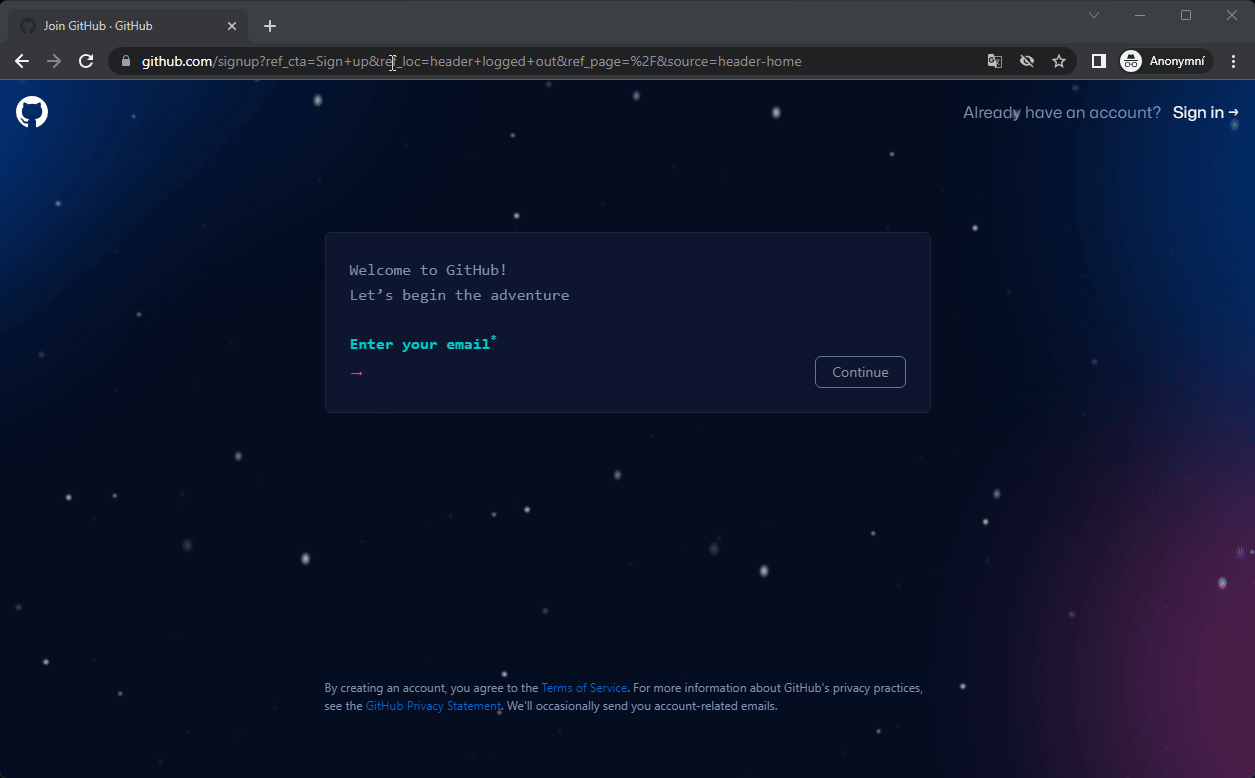Go back using the back arrow
Viewport: 1255px width, 778px height.
pyautogui.click(x=22, y=61)
